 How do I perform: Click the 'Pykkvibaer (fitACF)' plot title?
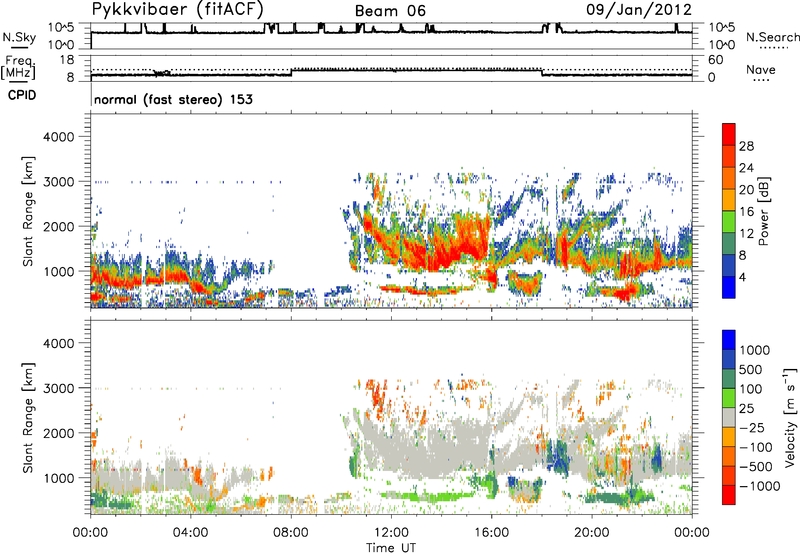[178, 10]
